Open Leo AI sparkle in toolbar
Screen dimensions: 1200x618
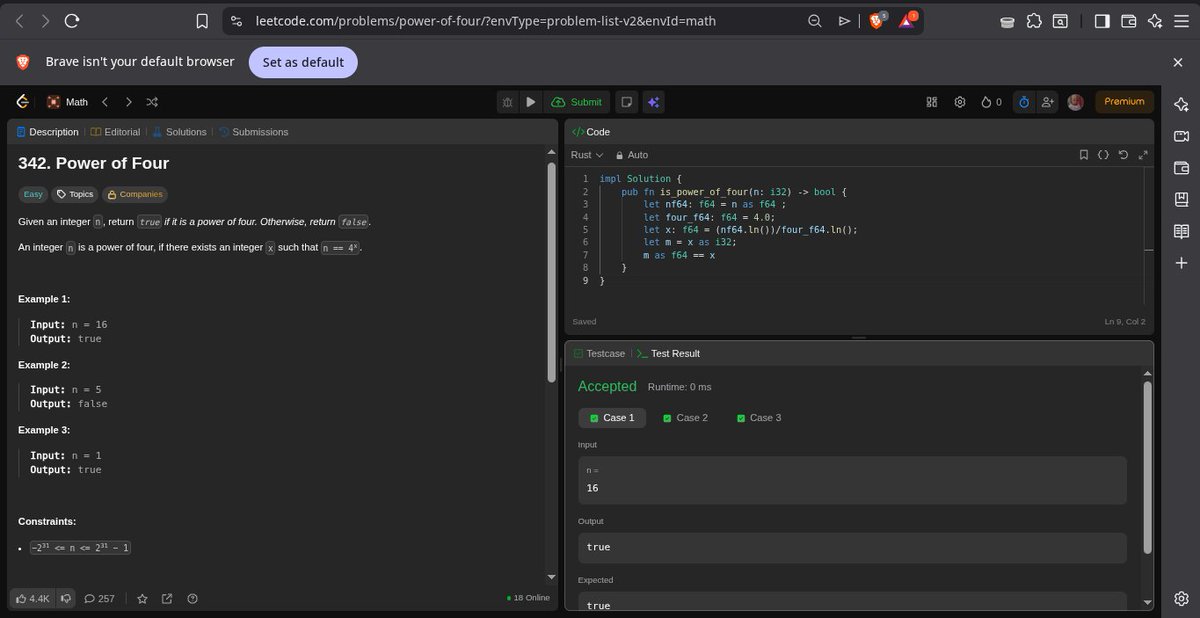pyautogui.click(x=1155, y=20)
